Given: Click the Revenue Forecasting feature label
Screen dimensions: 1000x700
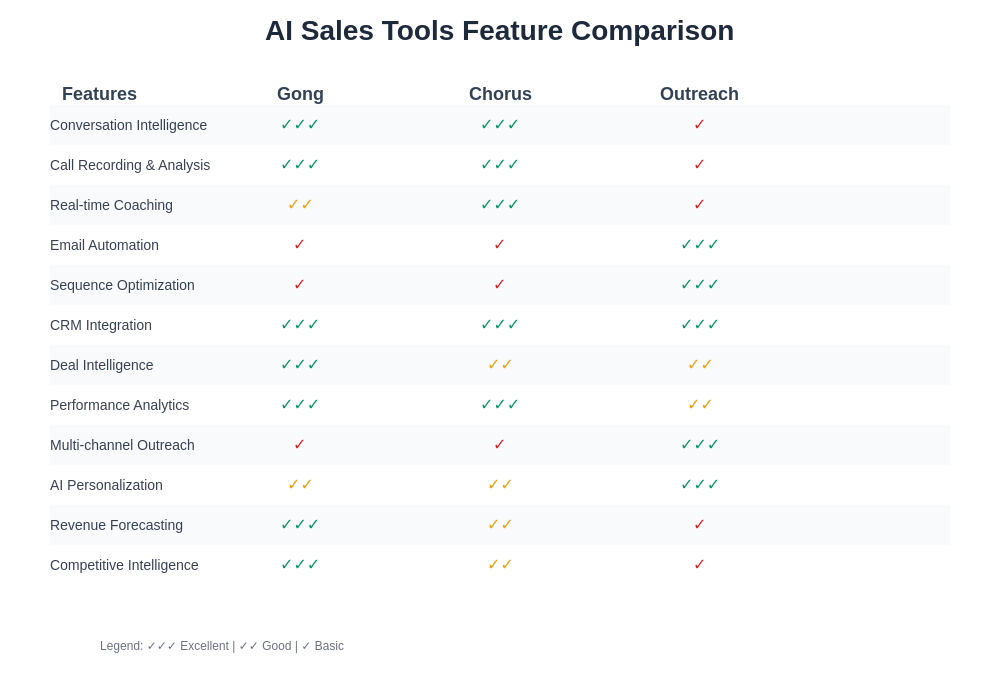Looking at the screenshot, I should [116, 525].
